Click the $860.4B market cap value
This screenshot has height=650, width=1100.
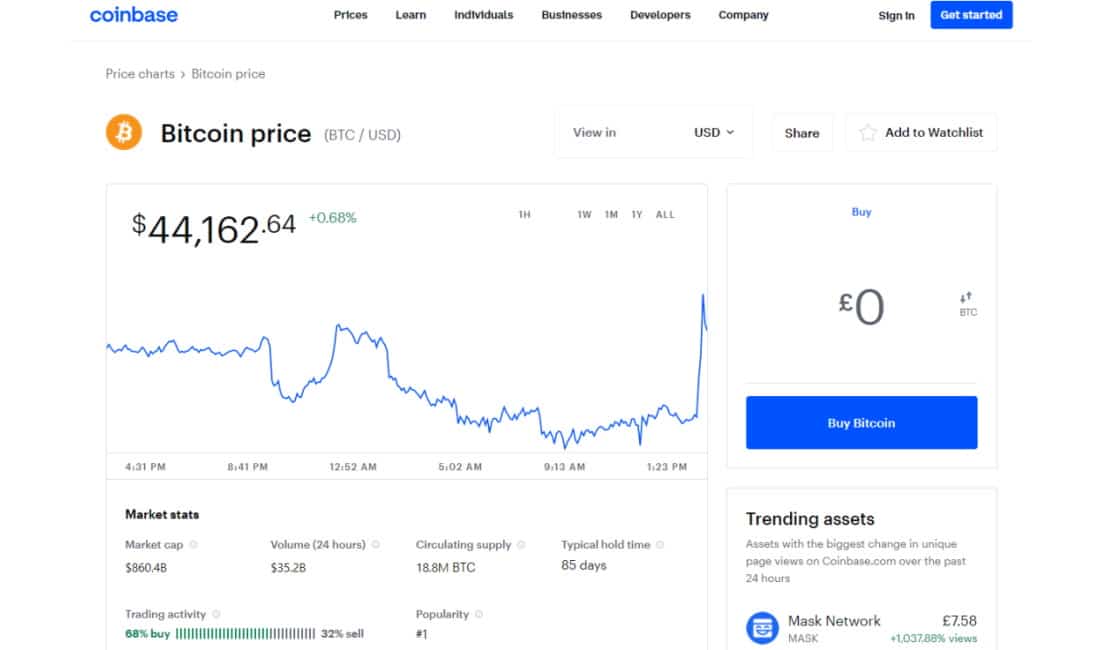tap(146, 567)
